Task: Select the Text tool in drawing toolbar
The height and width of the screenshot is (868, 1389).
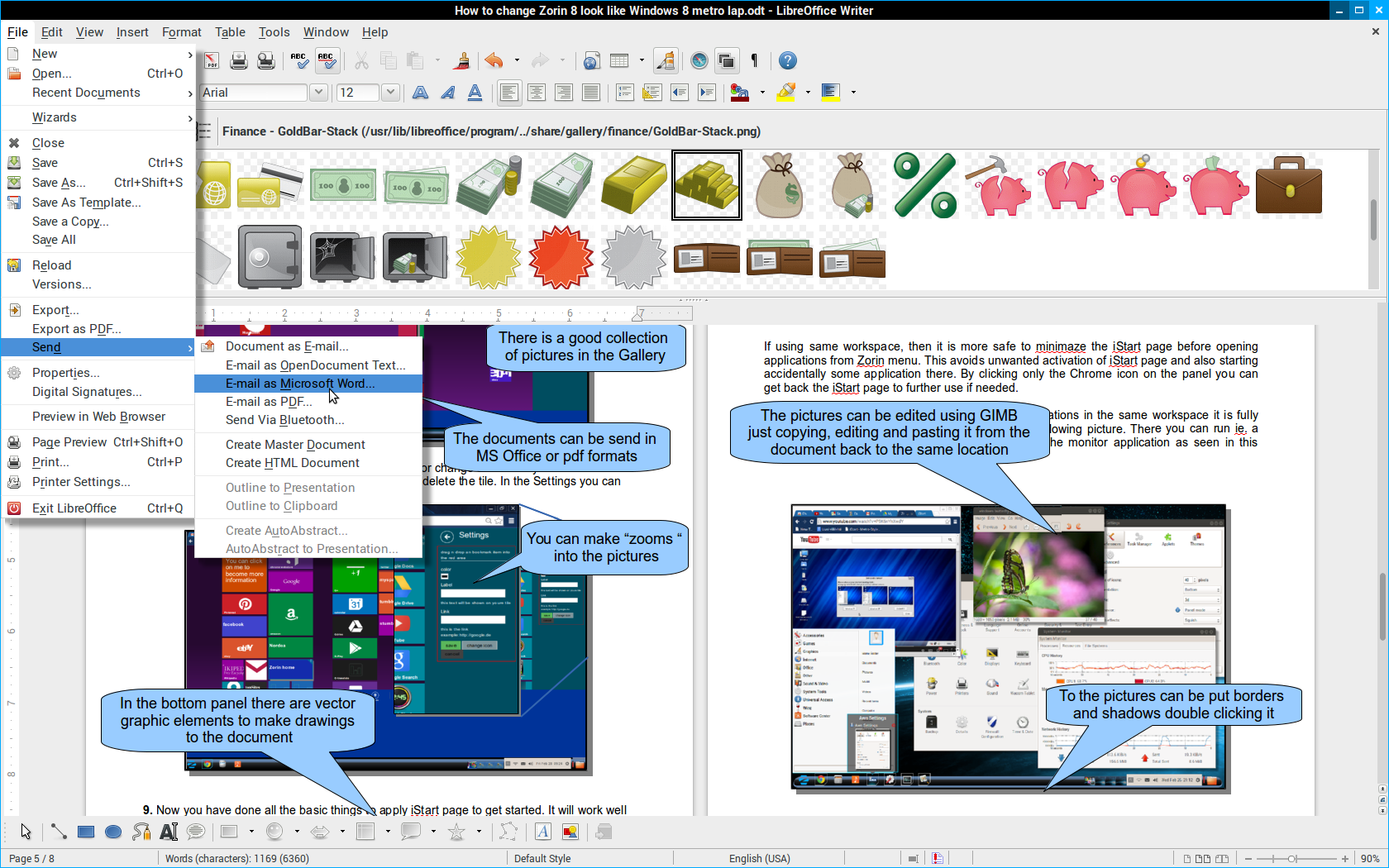Action: pyautogui.click(x=169, y=832)
